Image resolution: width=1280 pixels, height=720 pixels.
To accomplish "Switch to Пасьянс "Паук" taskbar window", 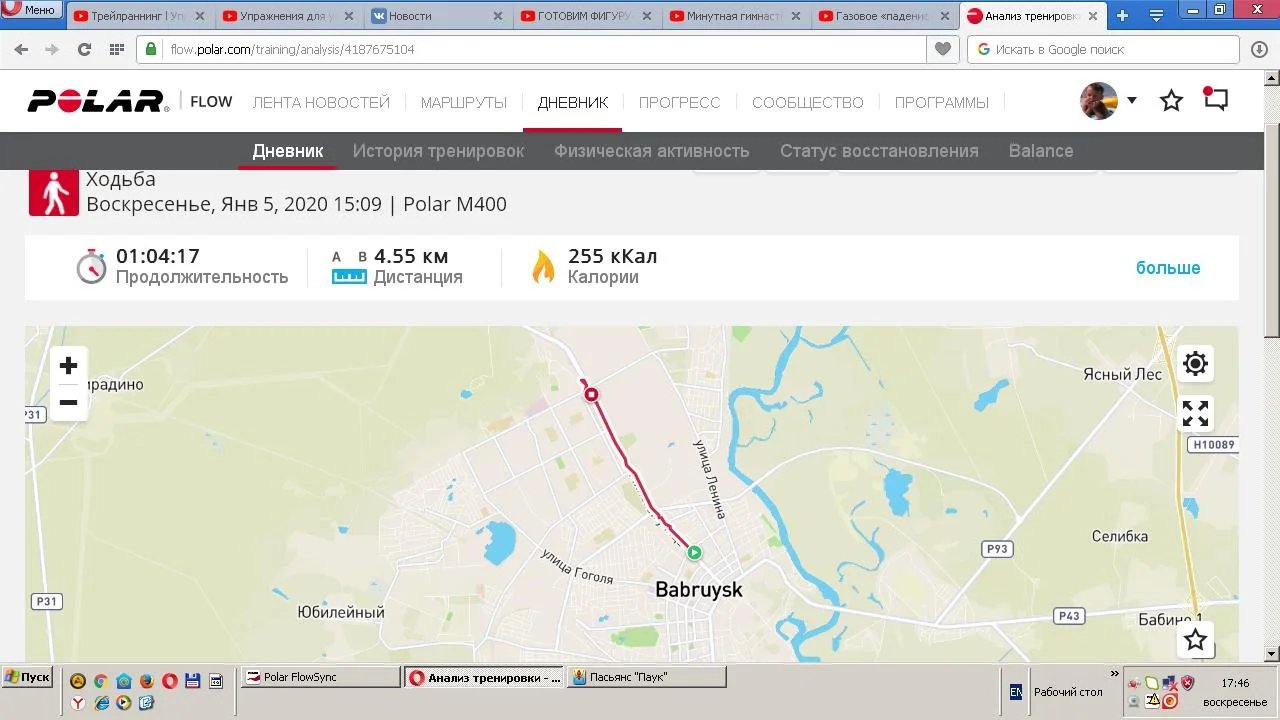I will 647,677.
